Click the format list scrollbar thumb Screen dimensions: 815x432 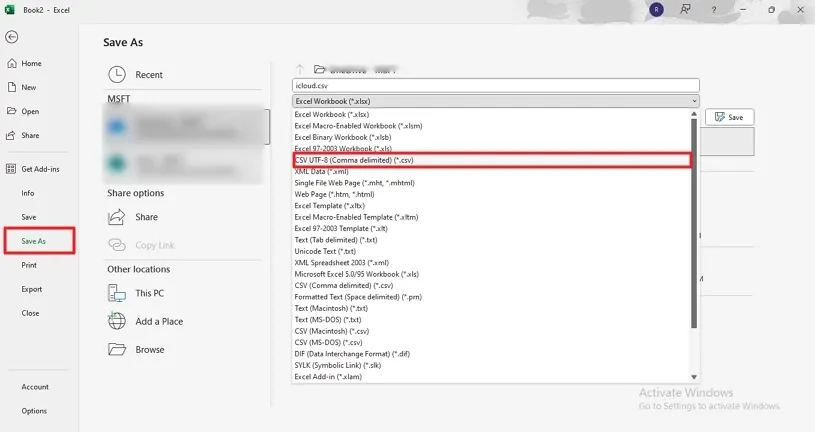[693, 223]
